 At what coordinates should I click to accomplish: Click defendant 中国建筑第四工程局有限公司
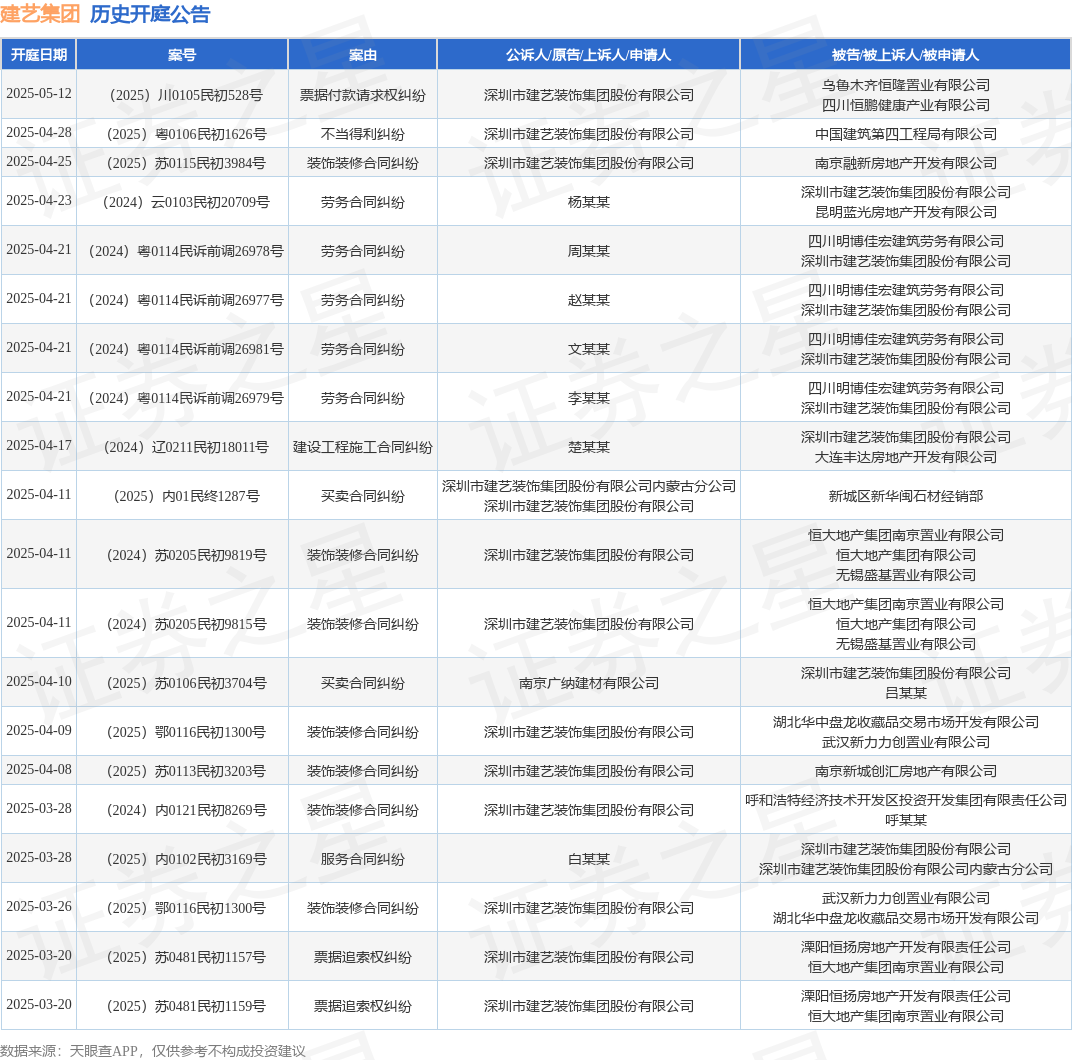906,134
